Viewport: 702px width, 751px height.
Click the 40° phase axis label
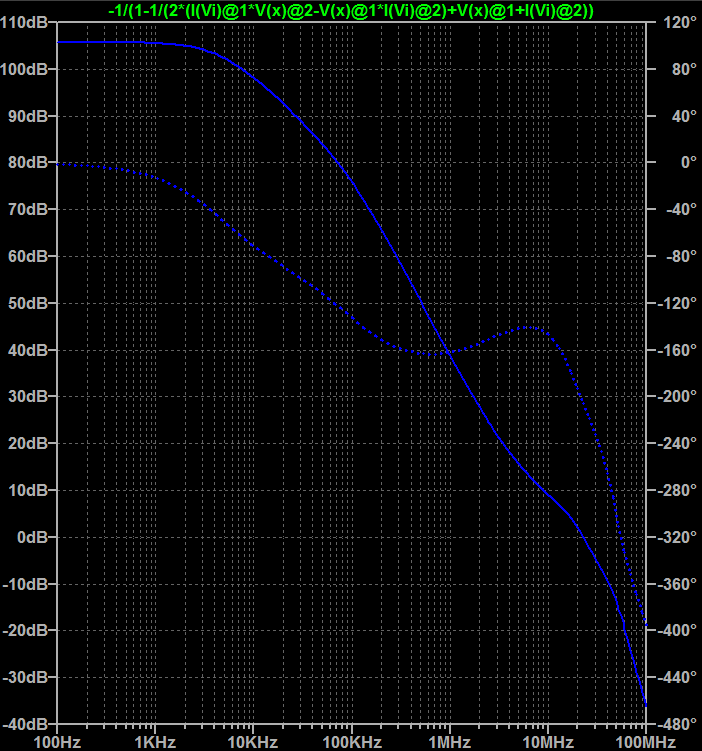[683, 116]
